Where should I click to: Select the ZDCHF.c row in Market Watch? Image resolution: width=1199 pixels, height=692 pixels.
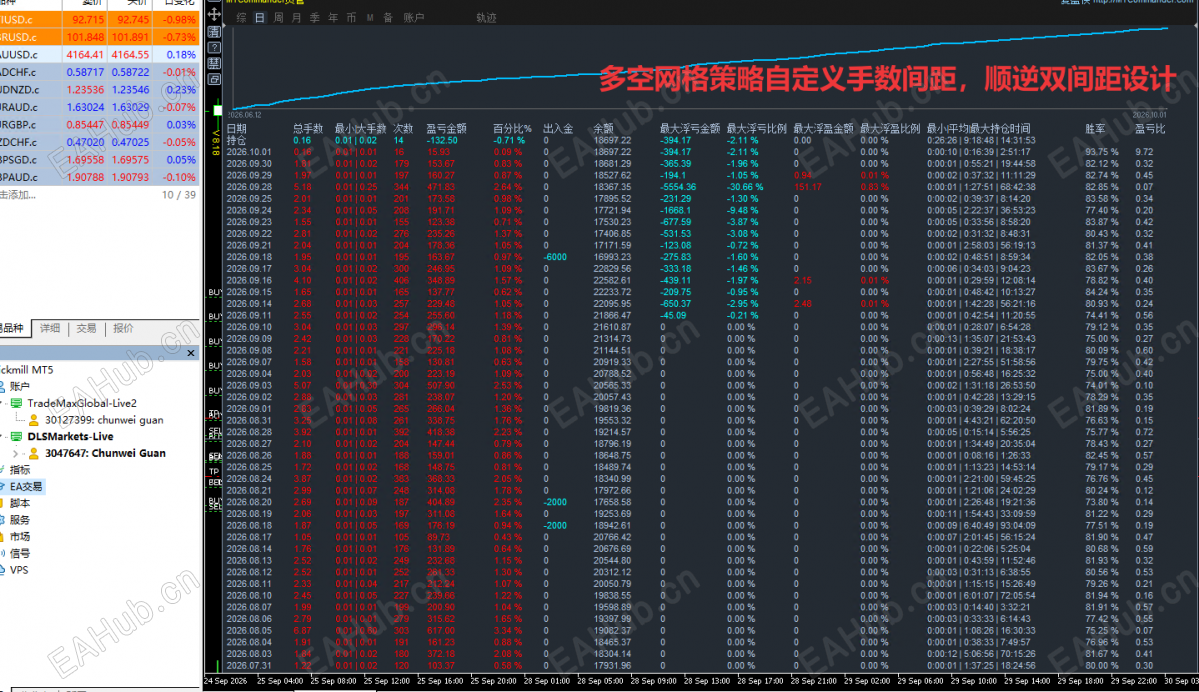coord(99,142)
